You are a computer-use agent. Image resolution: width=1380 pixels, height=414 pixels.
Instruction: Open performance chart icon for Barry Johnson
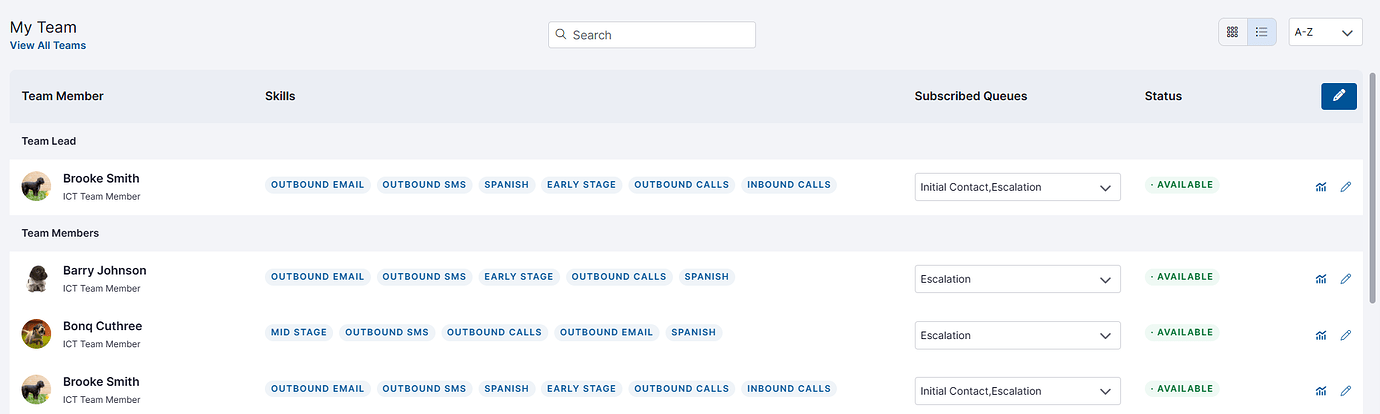(x=1321, y=279)
